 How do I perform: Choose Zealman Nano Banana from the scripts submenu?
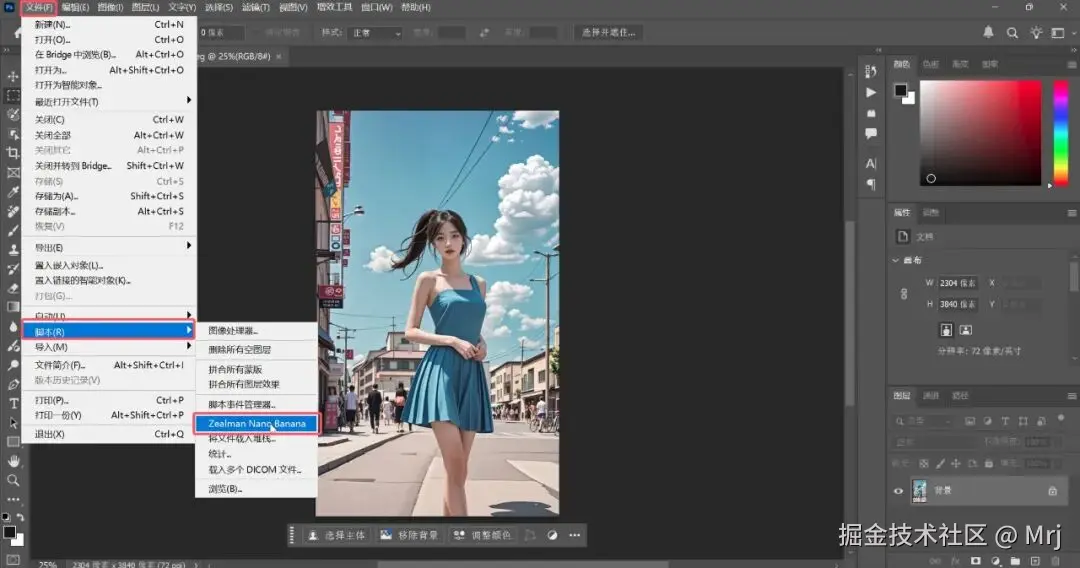point(257,423)
